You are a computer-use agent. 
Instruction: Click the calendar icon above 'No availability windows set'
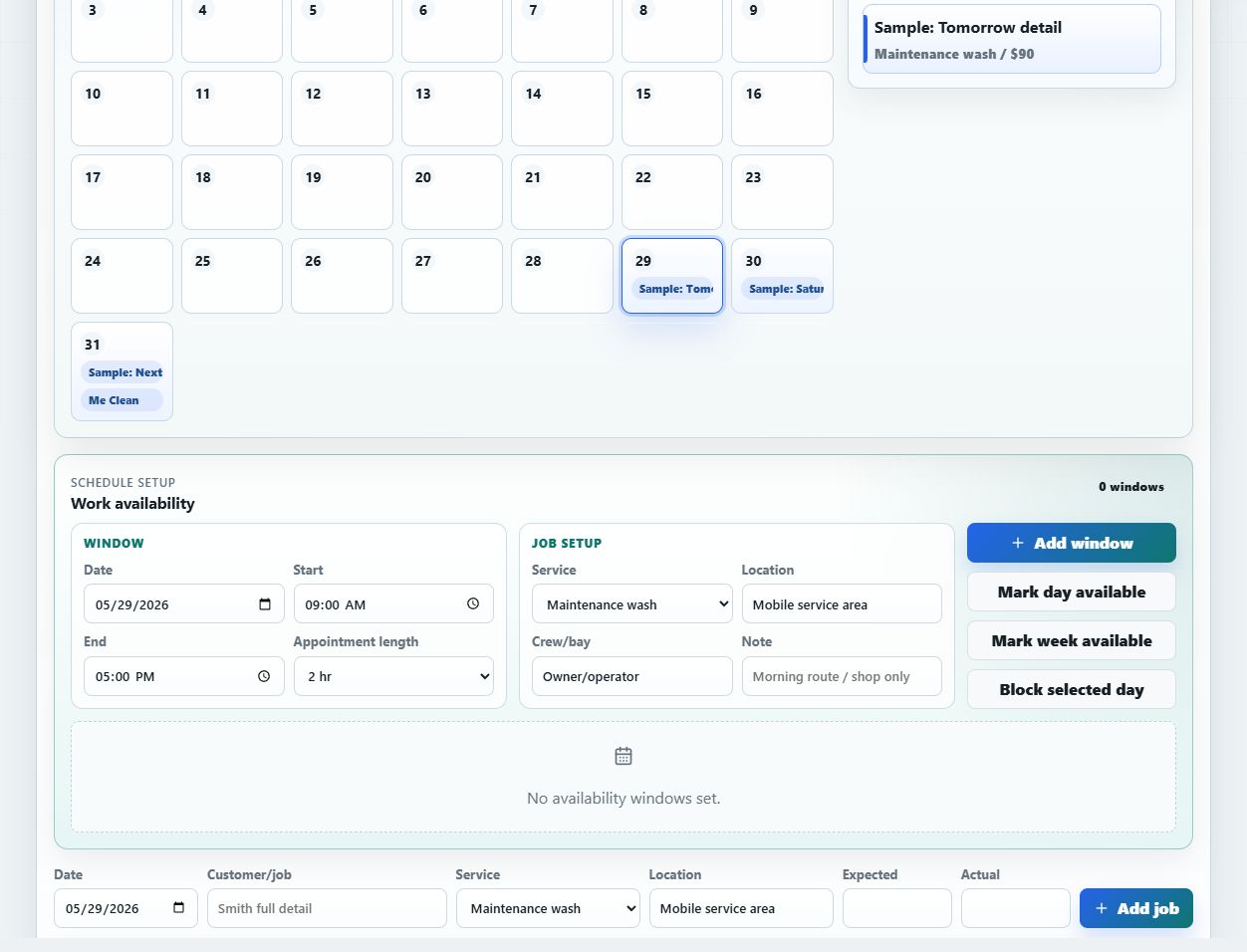[623, 756]
